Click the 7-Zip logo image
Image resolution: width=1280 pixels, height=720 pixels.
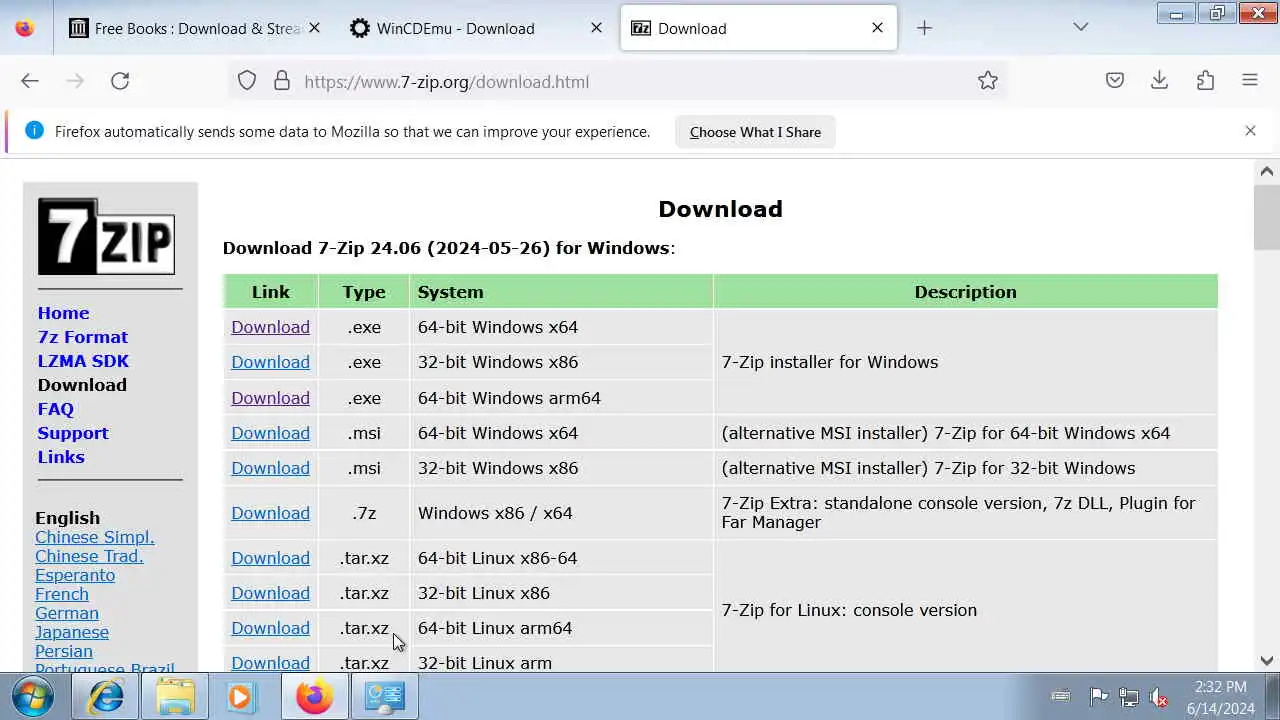[x=106, y=236]
